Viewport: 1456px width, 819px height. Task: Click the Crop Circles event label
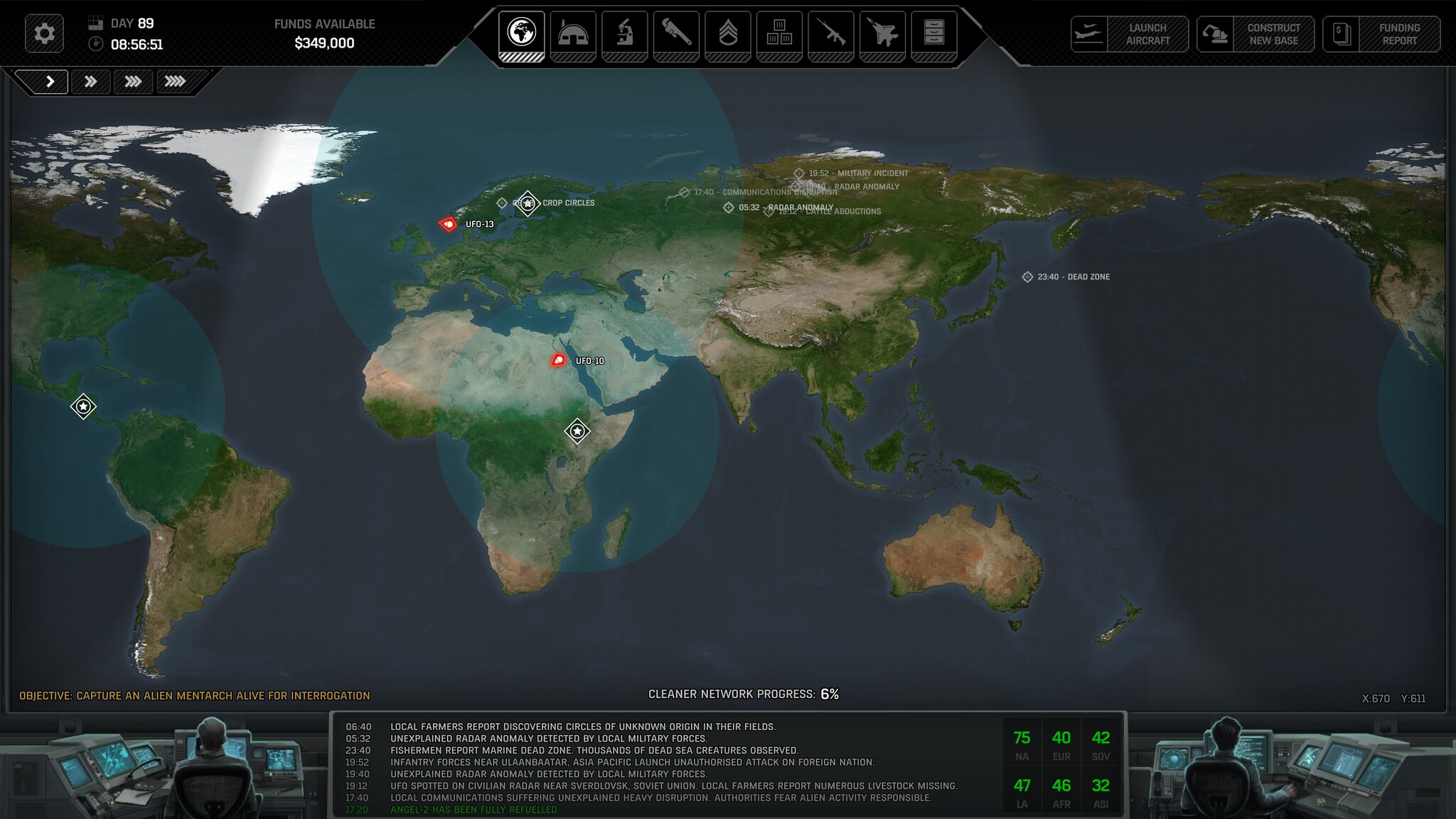[x=569, y=203]
